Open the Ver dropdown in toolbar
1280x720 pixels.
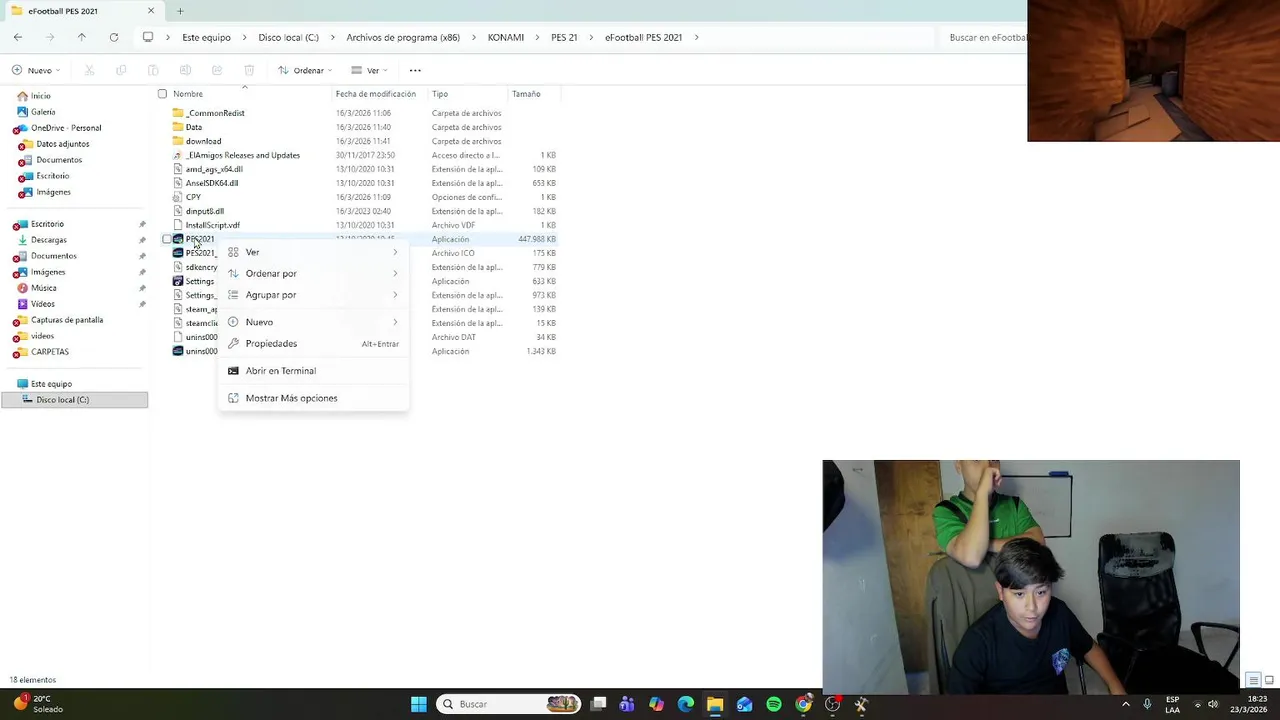[369, 70]
